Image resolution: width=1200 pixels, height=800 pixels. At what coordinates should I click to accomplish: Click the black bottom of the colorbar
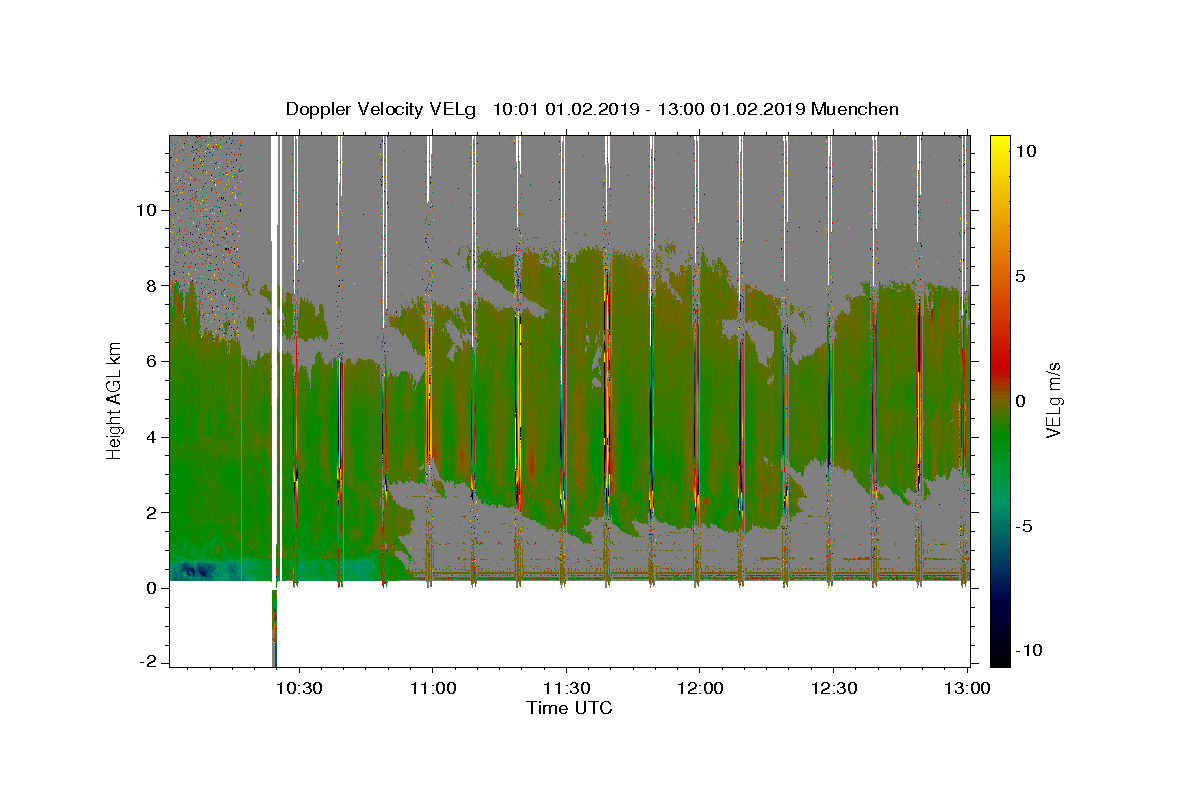click(x=1000, y=655)
